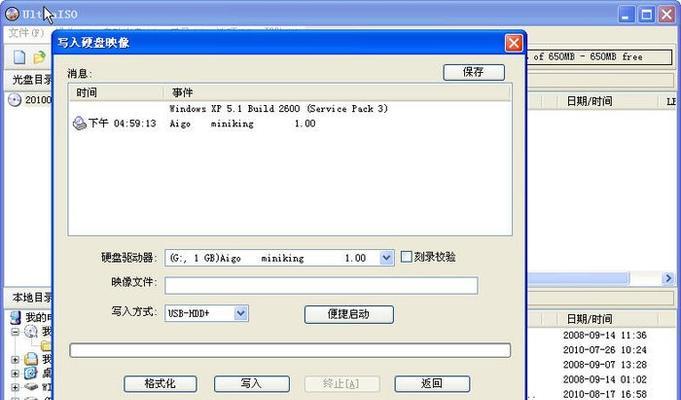
Task: Open the 写入方式 USB-HDD+ dropdown
Action: [x=241, y=313]
